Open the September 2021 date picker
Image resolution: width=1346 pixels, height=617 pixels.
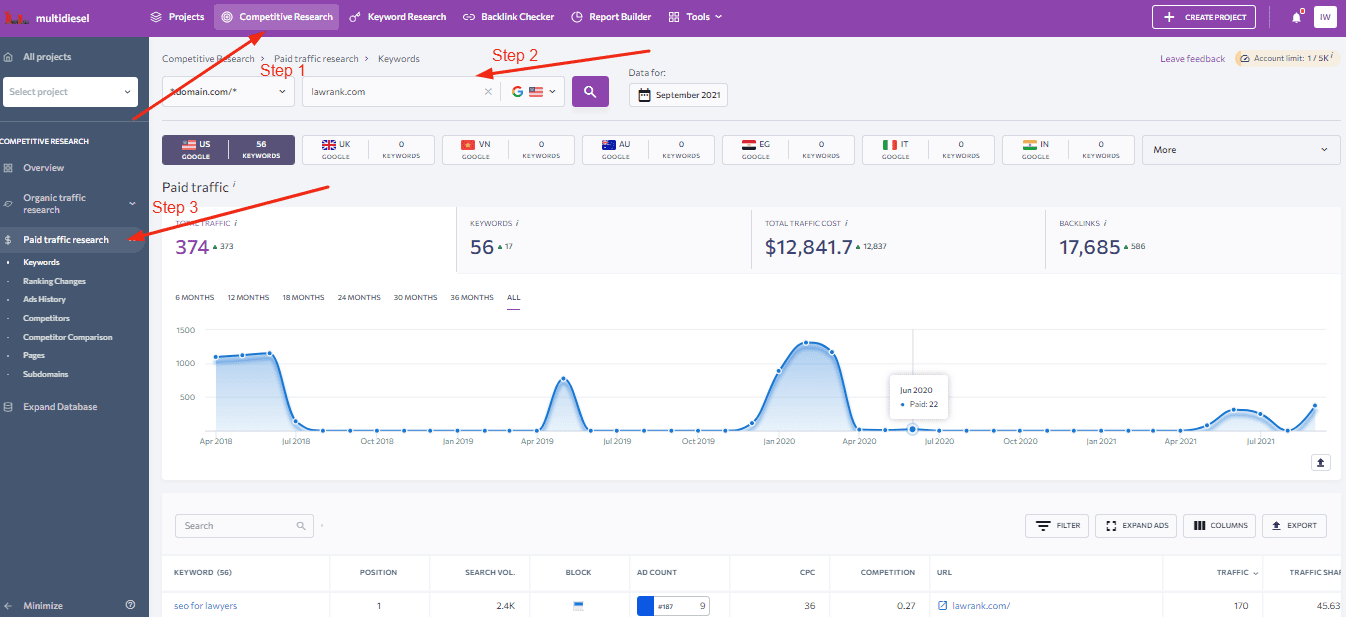tap(678, 95)
